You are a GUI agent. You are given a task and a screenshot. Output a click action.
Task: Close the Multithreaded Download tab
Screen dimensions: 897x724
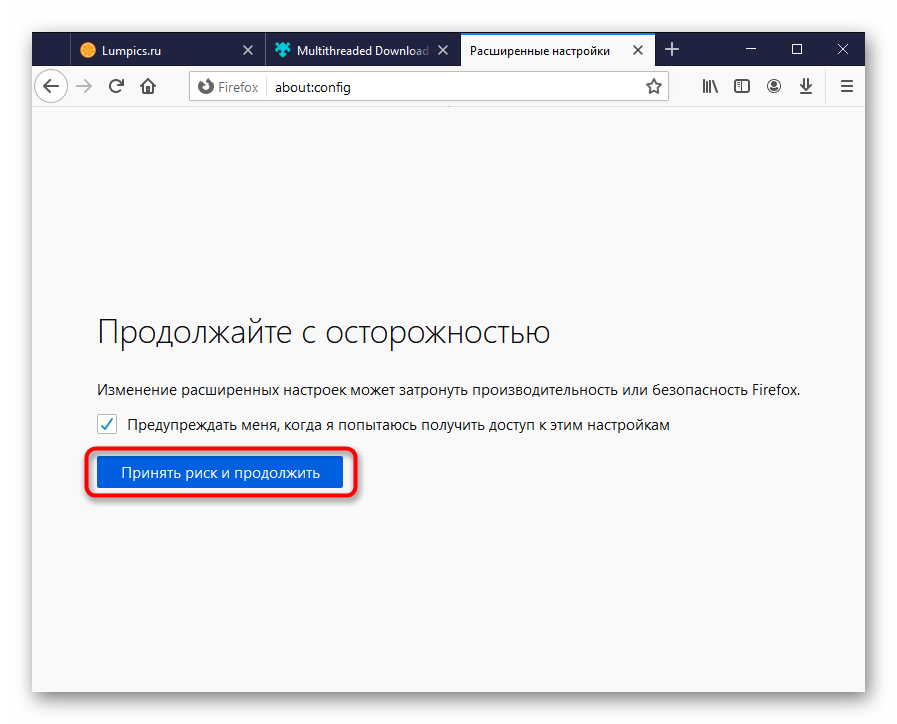point(444,50)
